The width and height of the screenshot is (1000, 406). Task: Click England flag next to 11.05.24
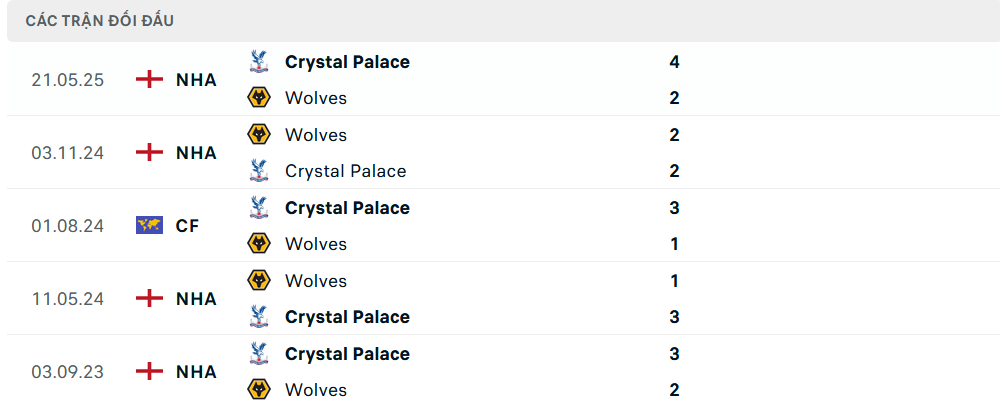pyautogui.click(x=149, y=298)
